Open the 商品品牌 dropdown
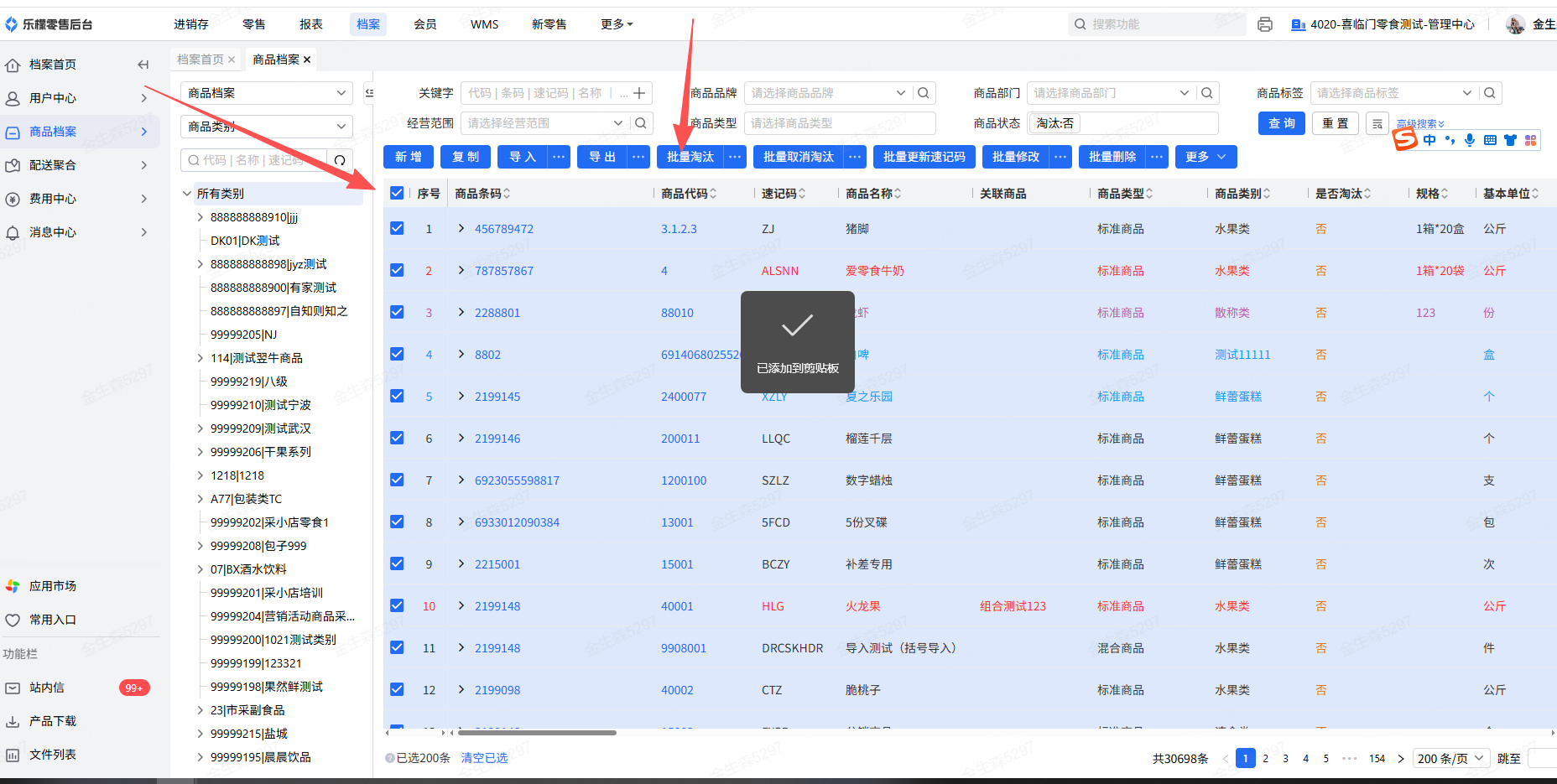 [827, 93]
